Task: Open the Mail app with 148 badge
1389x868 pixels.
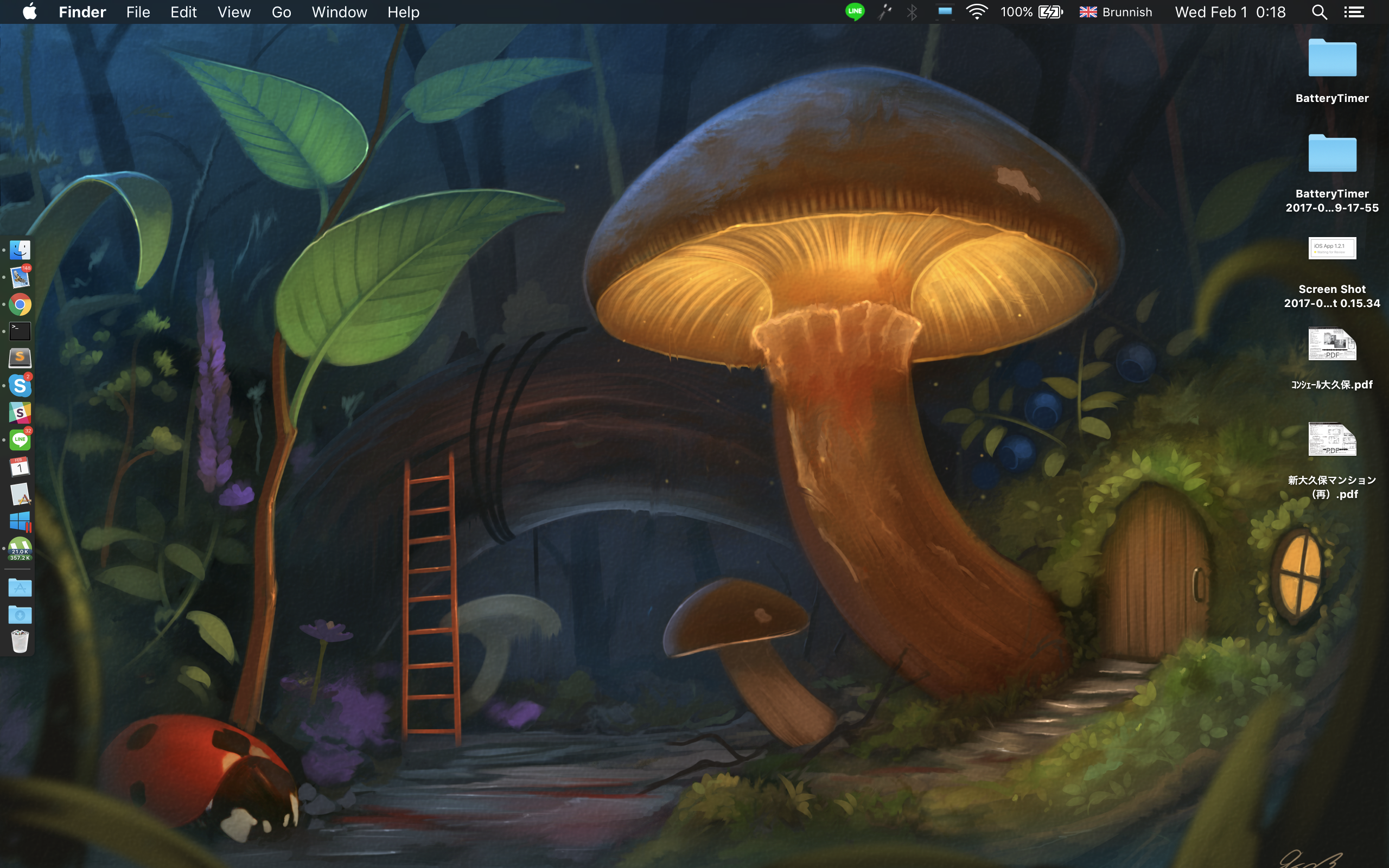Action: coord(20,277)
